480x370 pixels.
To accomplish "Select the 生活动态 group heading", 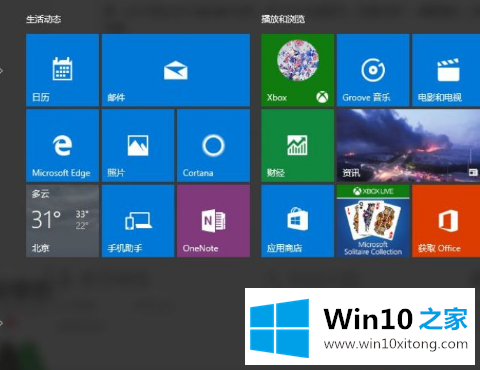I will click(44, 19).
